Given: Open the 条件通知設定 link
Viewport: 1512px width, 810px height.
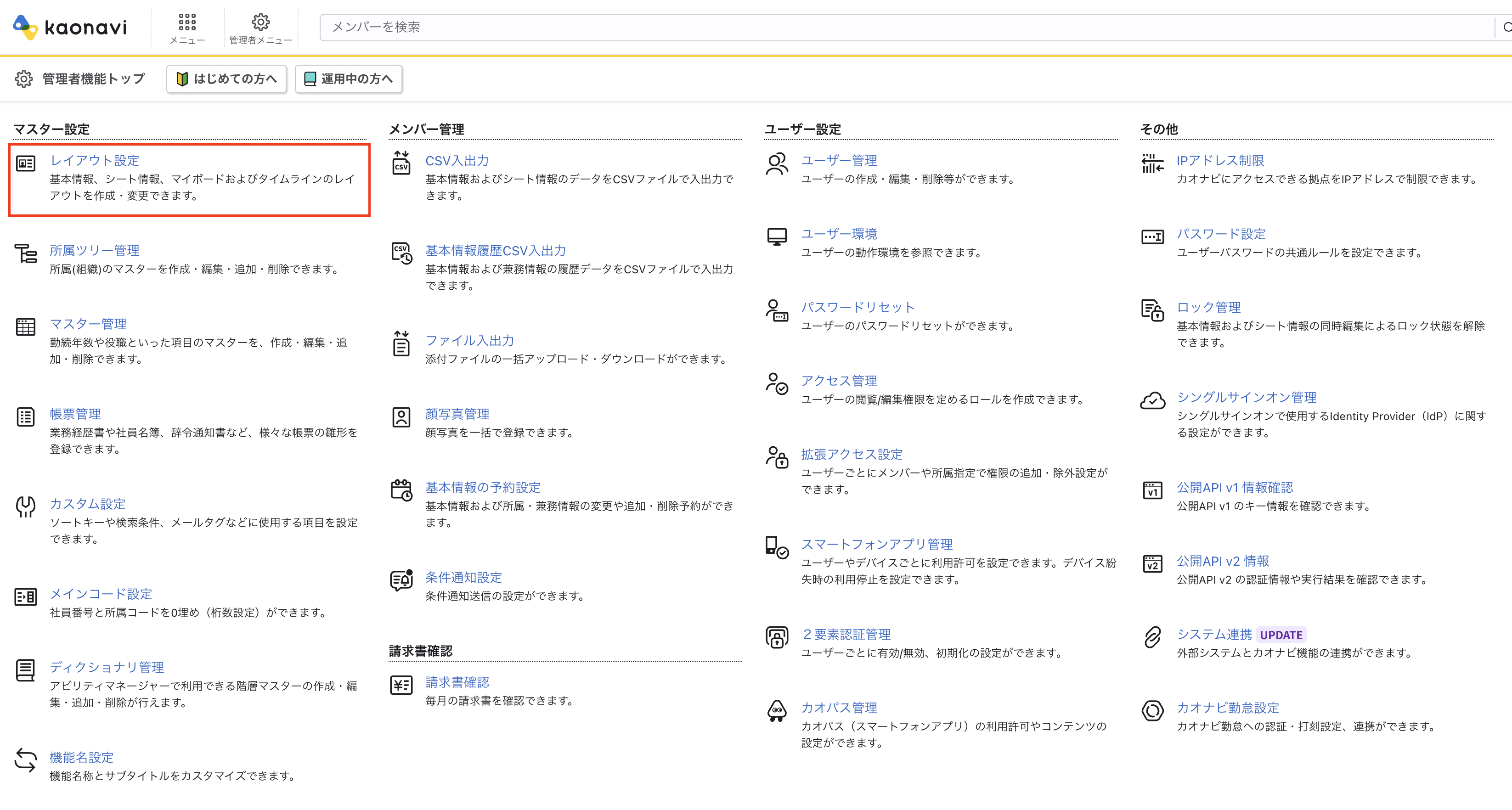Looking at the screenshot, I should pyautogui.click(x=464, y=578).
